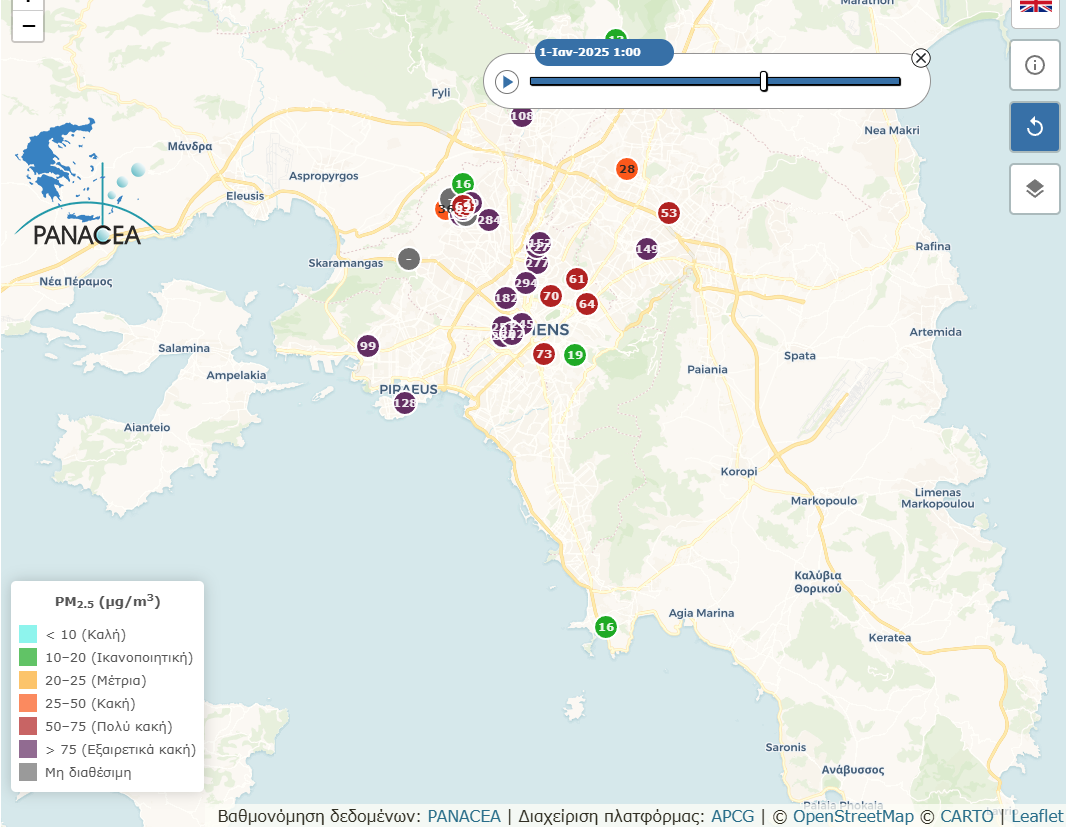Viewport: 1066px width, 829px height.
Task: Close the time slider panel
Action: point(921,58)
